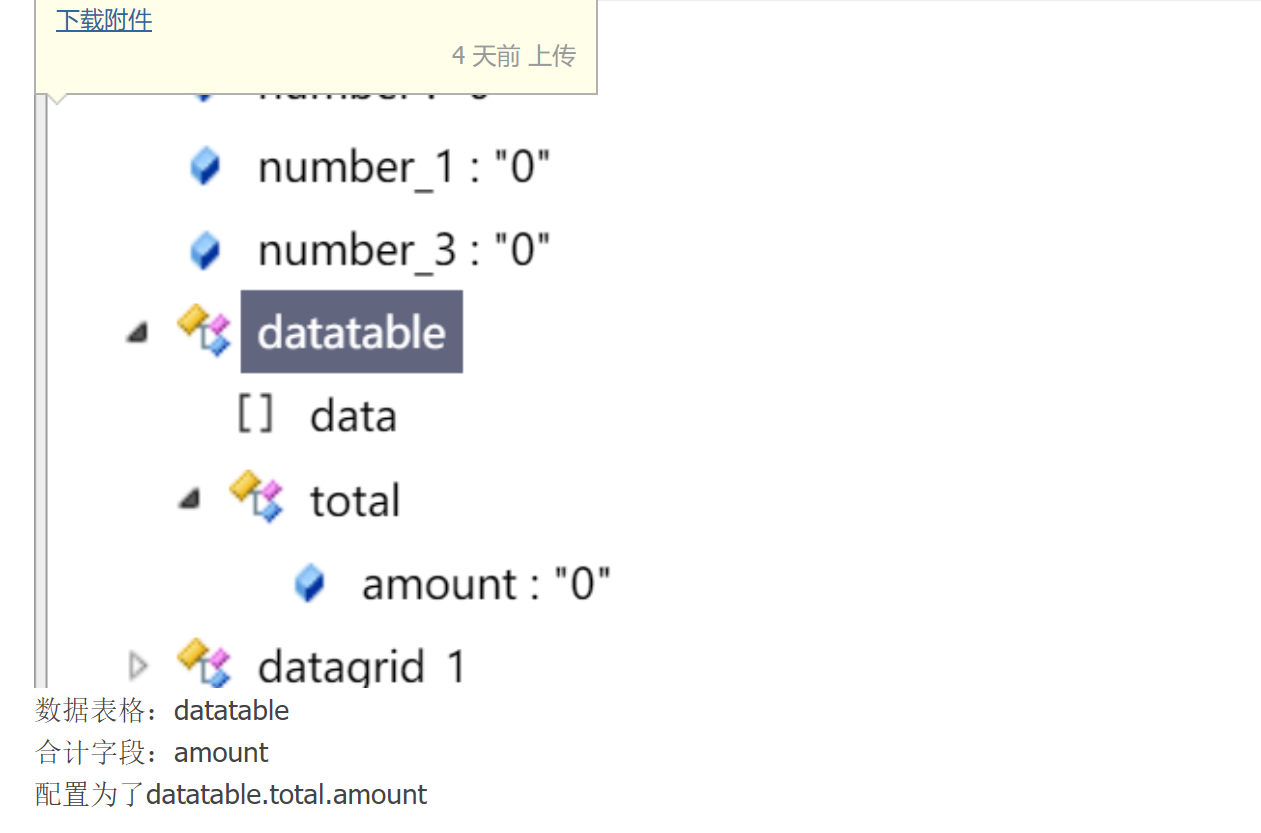The height and width of the screenshot is (833, 1261).
Task: Click the blue cube icon beside amount
Action: point(310,583)
